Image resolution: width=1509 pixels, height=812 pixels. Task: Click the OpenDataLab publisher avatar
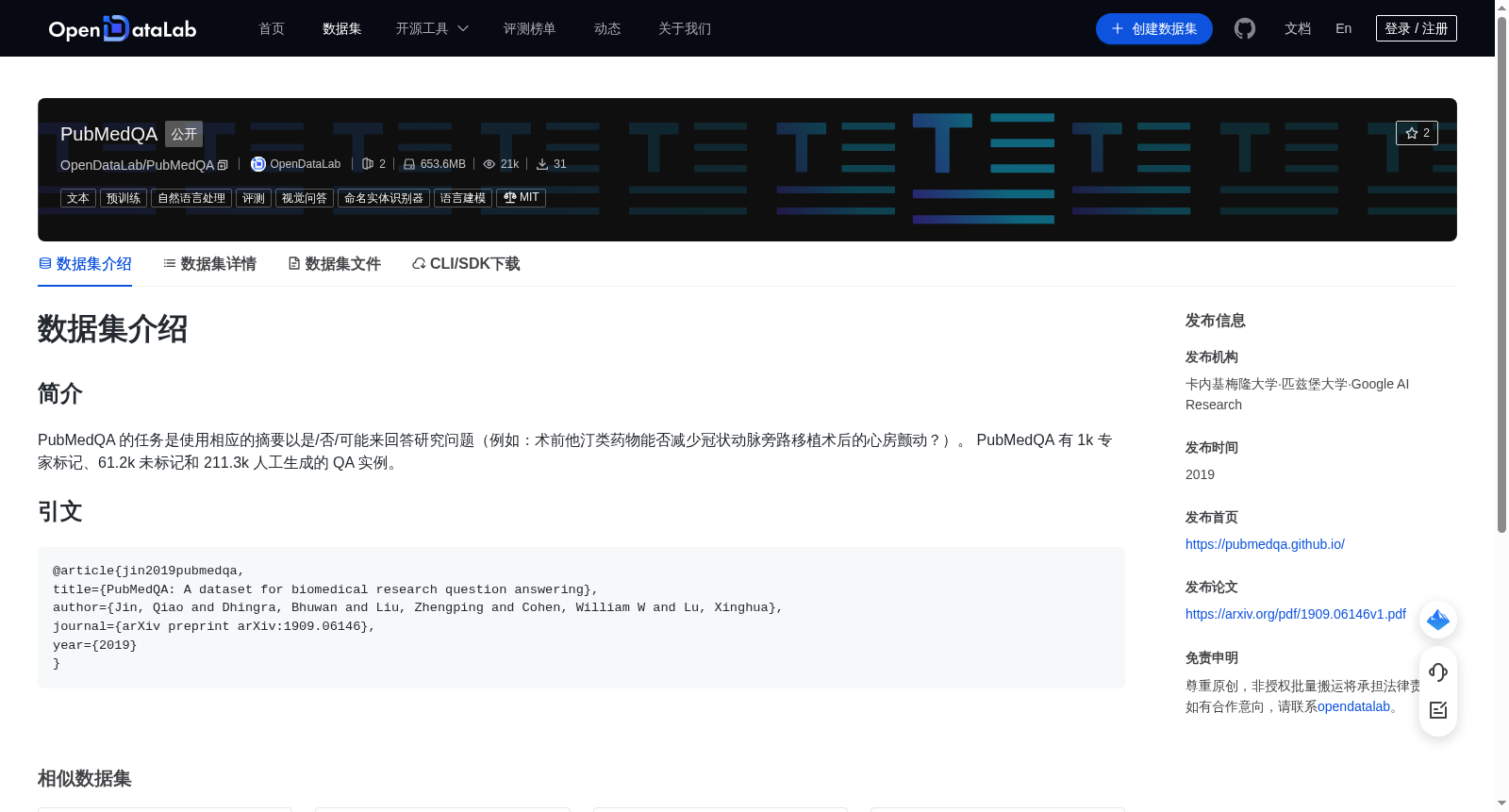click(258, 164)
